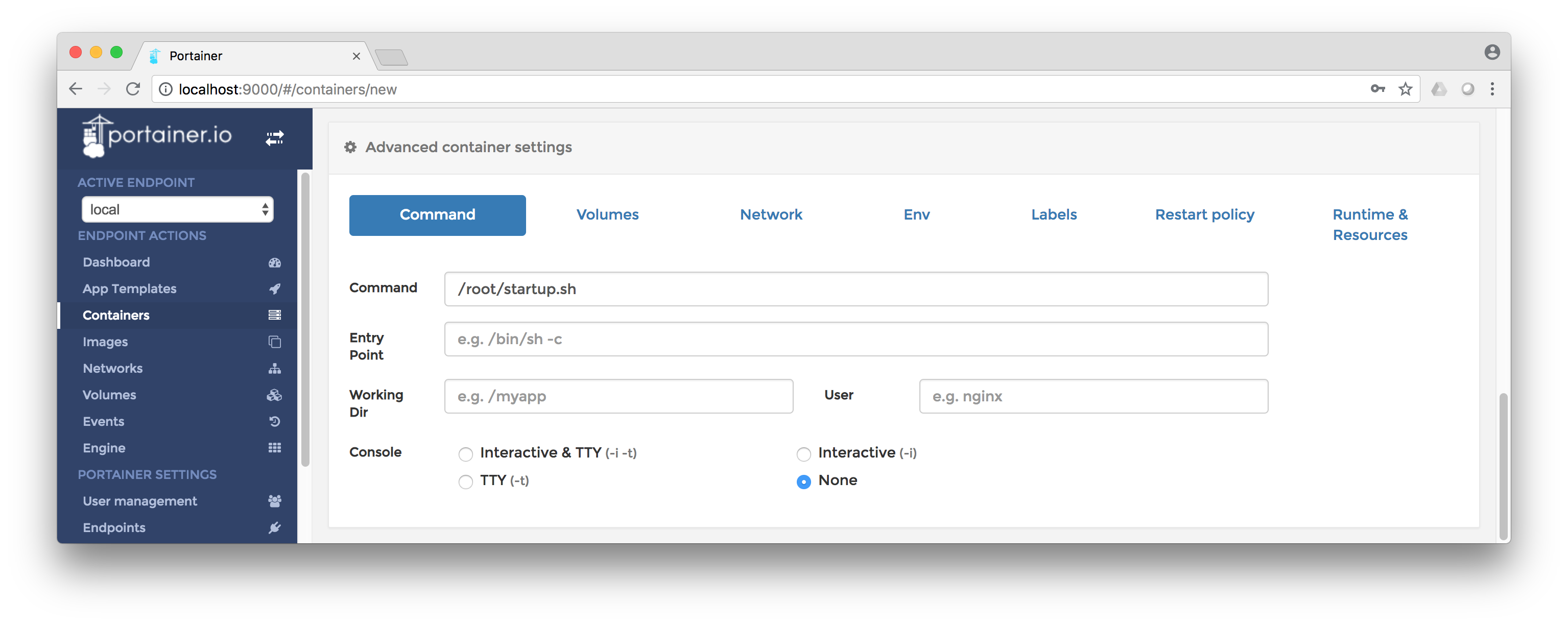The height and width of the screenshot is (625, 1568).
Task: Click the User input field
Action: (1093, 396)
